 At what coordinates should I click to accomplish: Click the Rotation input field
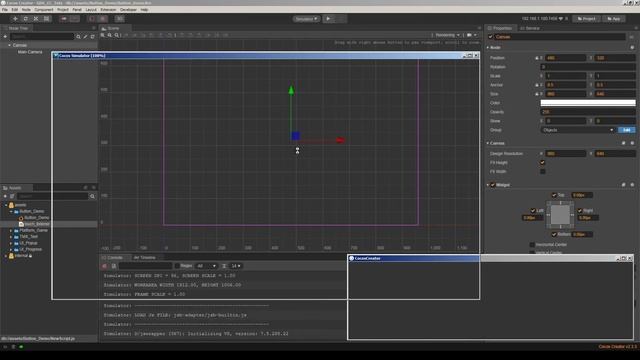click(588, 67)
